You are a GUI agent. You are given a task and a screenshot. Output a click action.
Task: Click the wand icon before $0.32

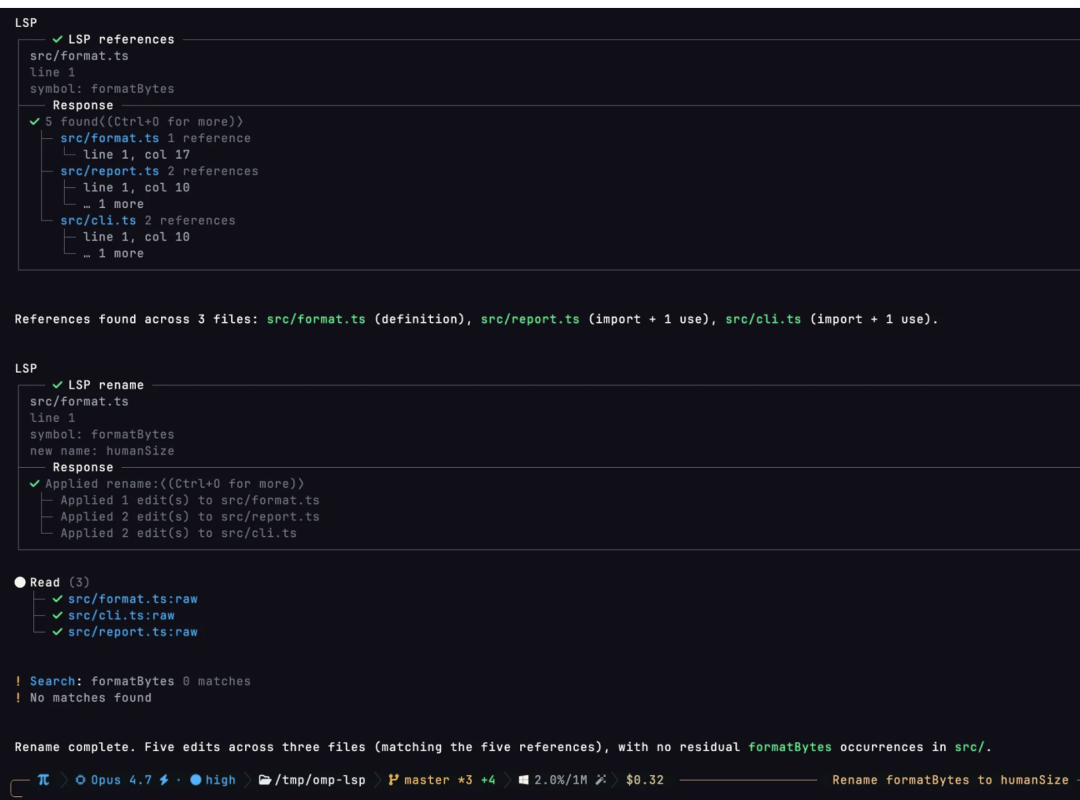click(601, 780)
